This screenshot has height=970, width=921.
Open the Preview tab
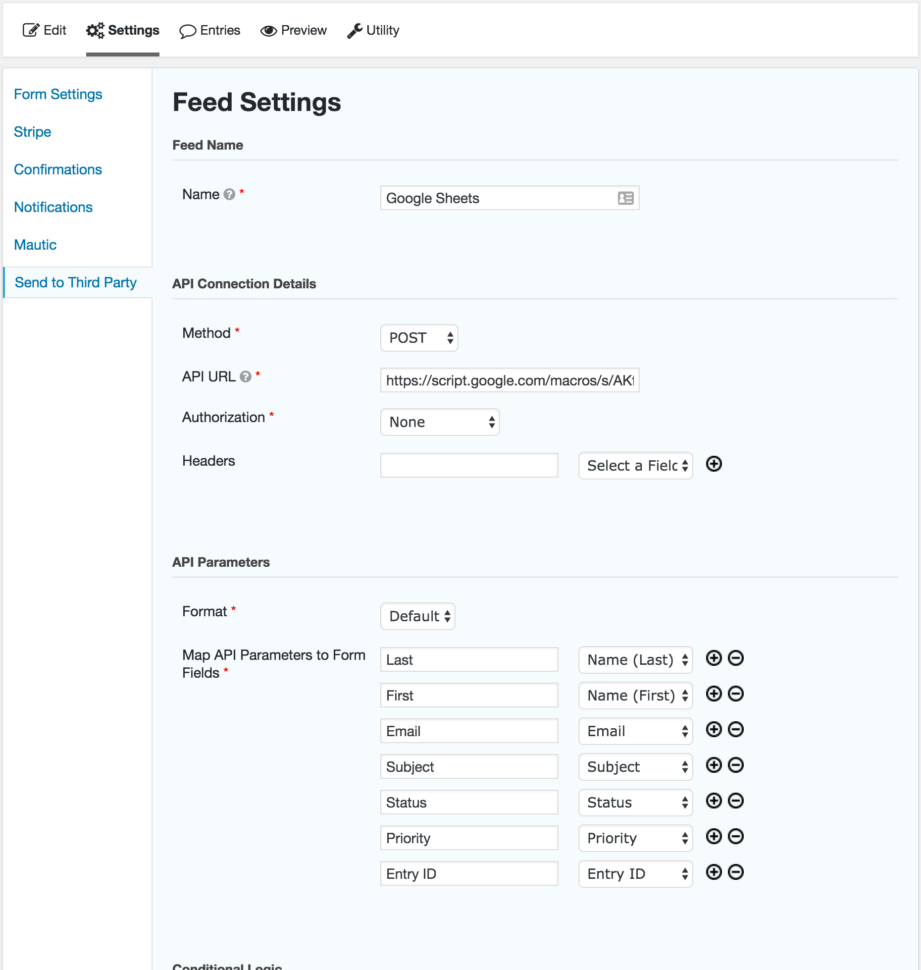coord(293,30)
